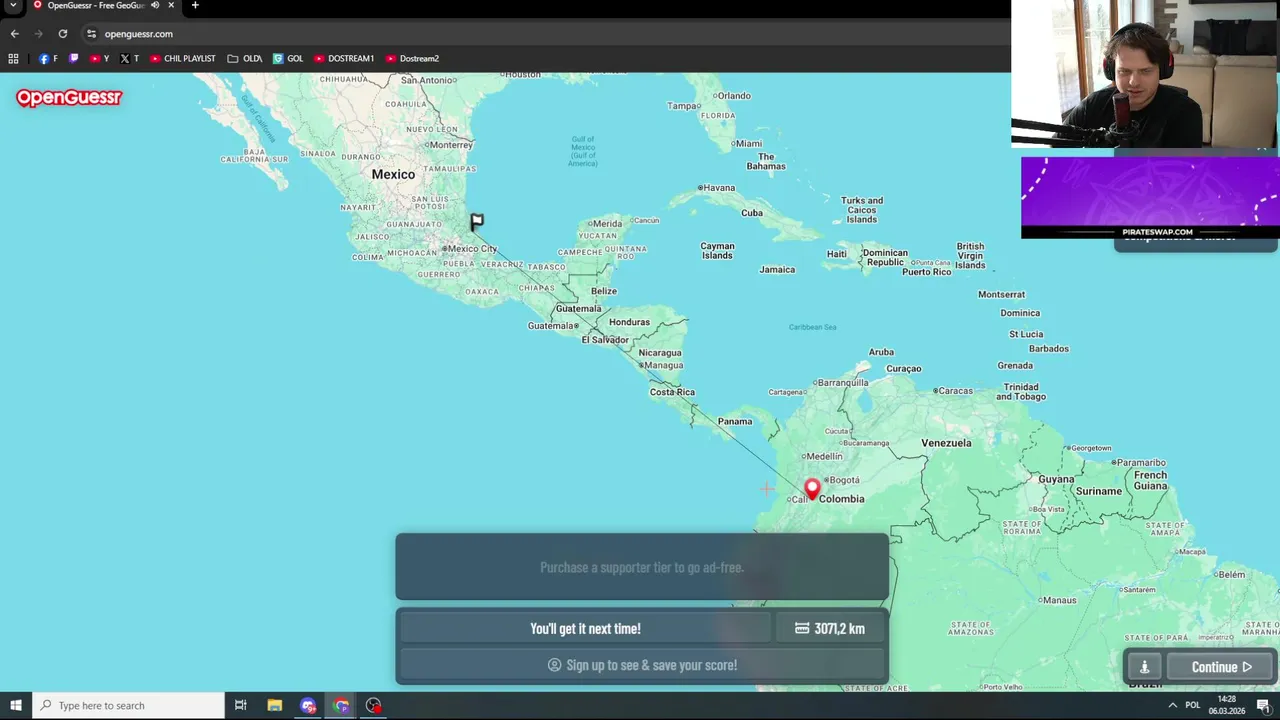Click the black flag guess marker
1280x720 pixels.
point(477,221)
